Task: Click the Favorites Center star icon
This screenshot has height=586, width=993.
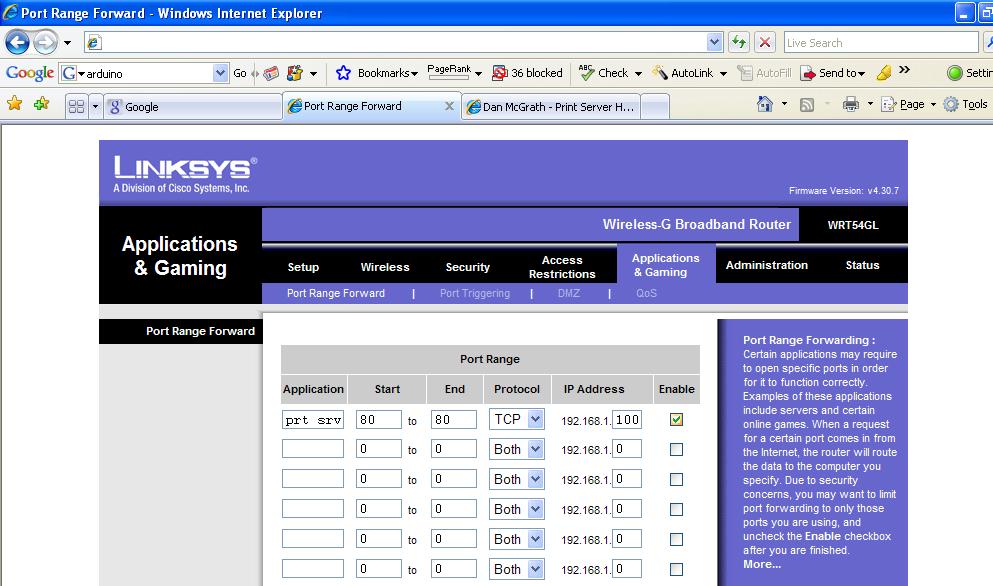Action: click(14, 103)
